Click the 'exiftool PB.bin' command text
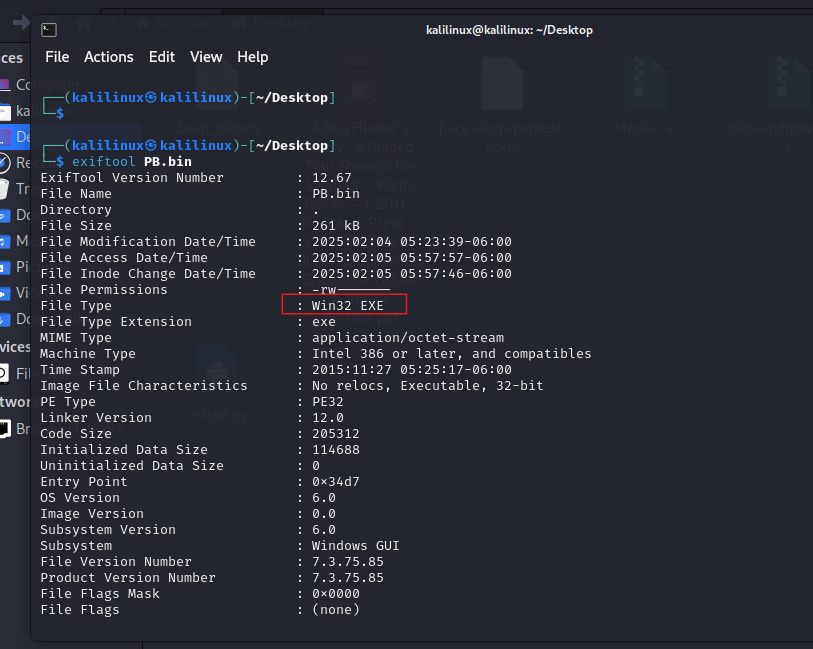This screenshot has width=813, height=649. (132, 162)
